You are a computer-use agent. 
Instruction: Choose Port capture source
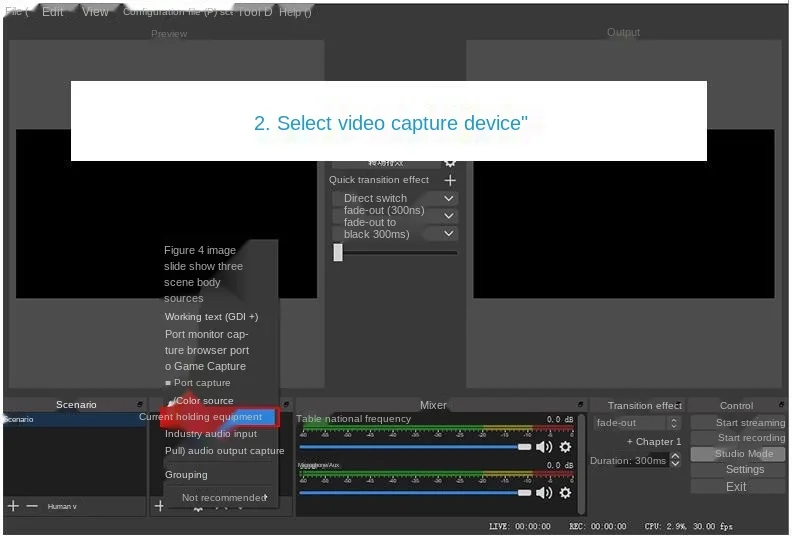[198, 383]
